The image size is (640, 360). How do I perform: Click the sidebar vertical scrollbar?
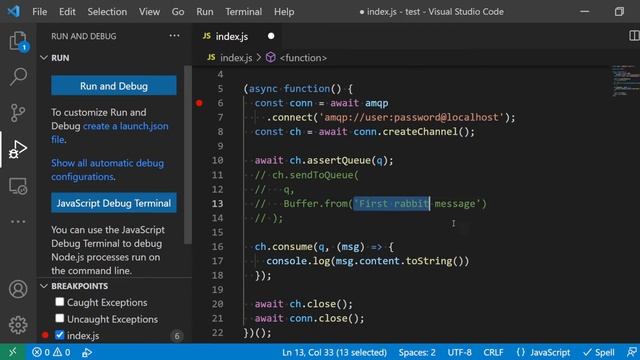click(188, 154)
